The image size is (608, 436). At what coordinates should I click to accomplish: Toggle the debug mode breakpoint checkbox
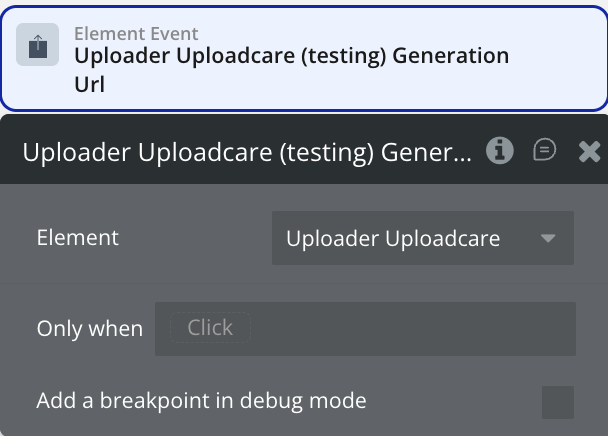tap(558, 402)
